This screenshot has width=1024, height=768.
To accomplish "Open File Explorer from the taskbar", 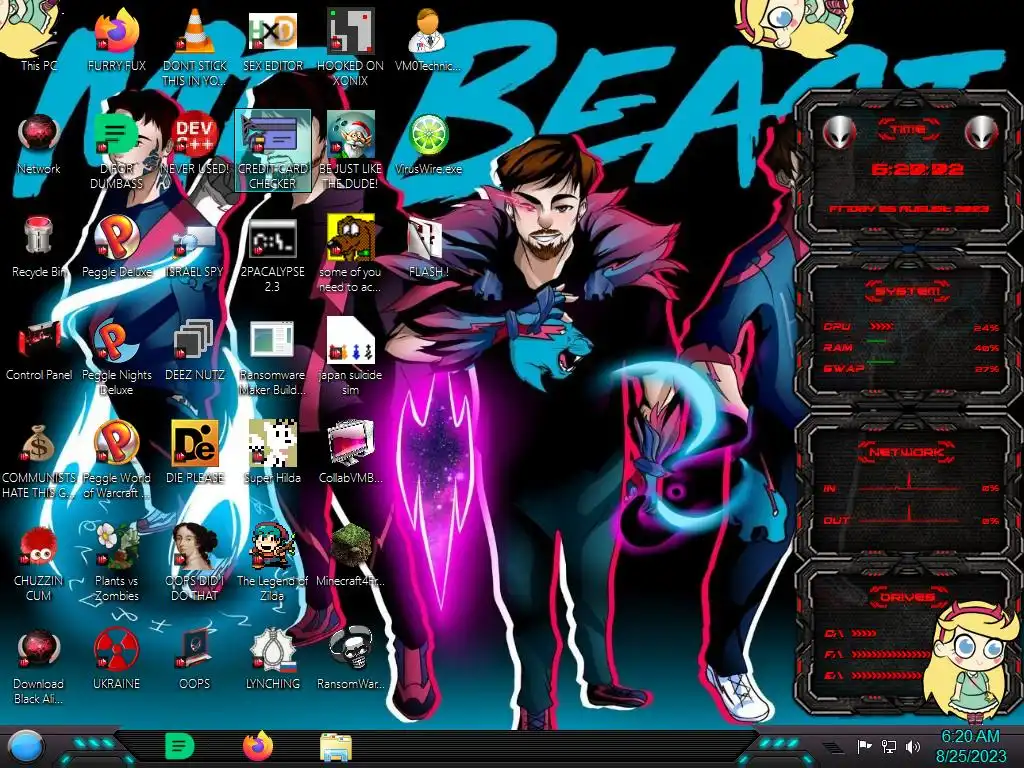I will (x=336, y=746).
